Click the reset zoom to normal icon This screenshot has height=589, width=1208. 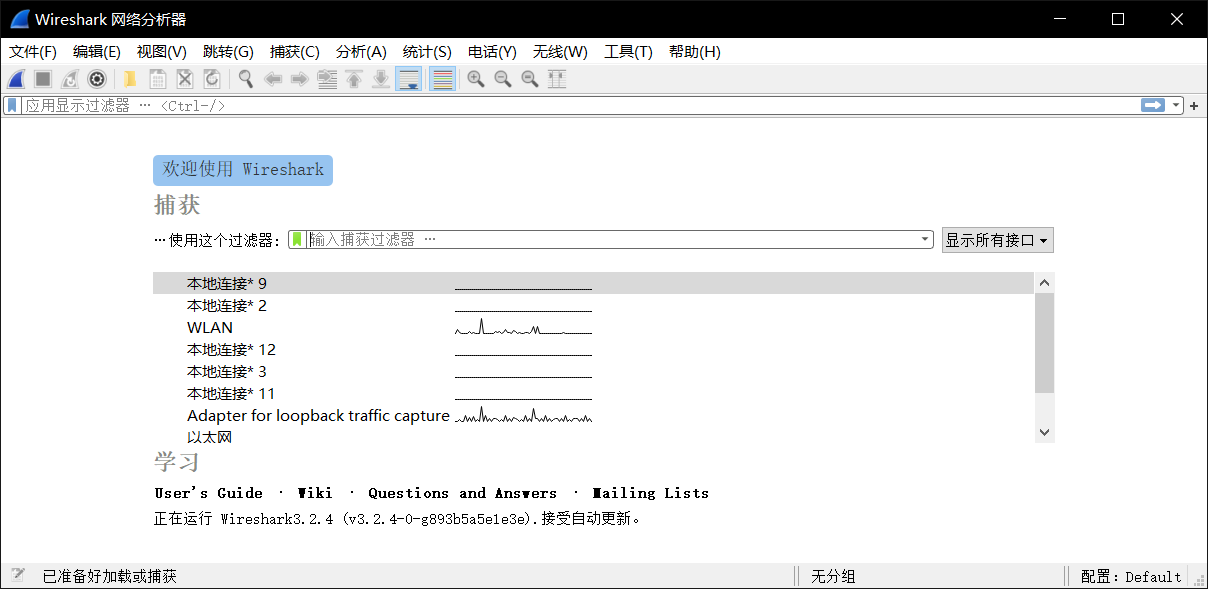tap(530, 79)
